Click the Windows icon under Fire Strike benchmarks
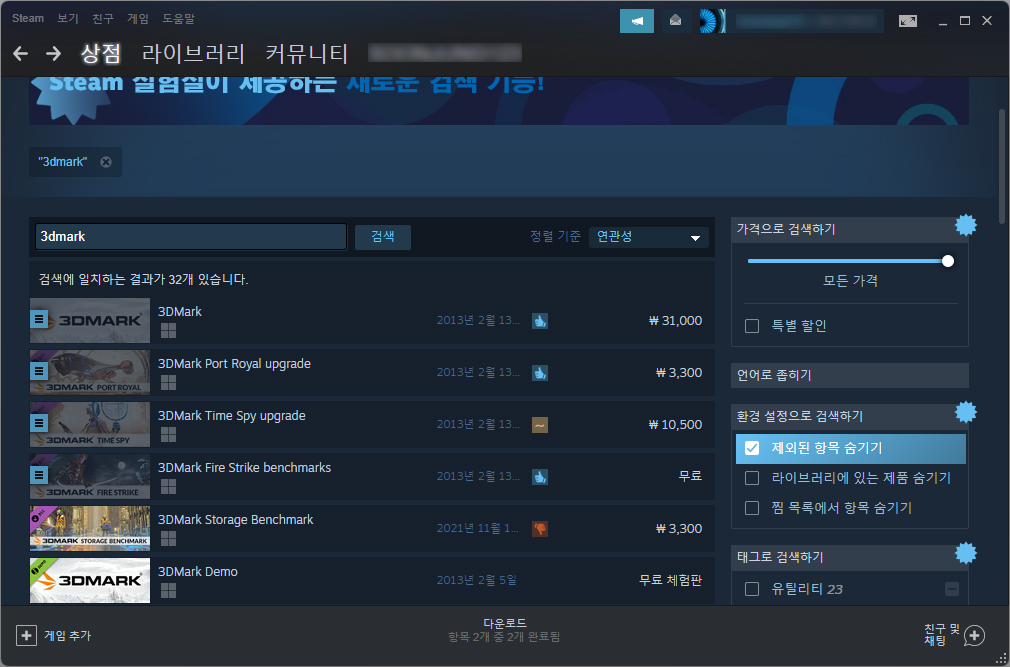The height and width of the screenshot is (667, 1010). tap(168, 487)
